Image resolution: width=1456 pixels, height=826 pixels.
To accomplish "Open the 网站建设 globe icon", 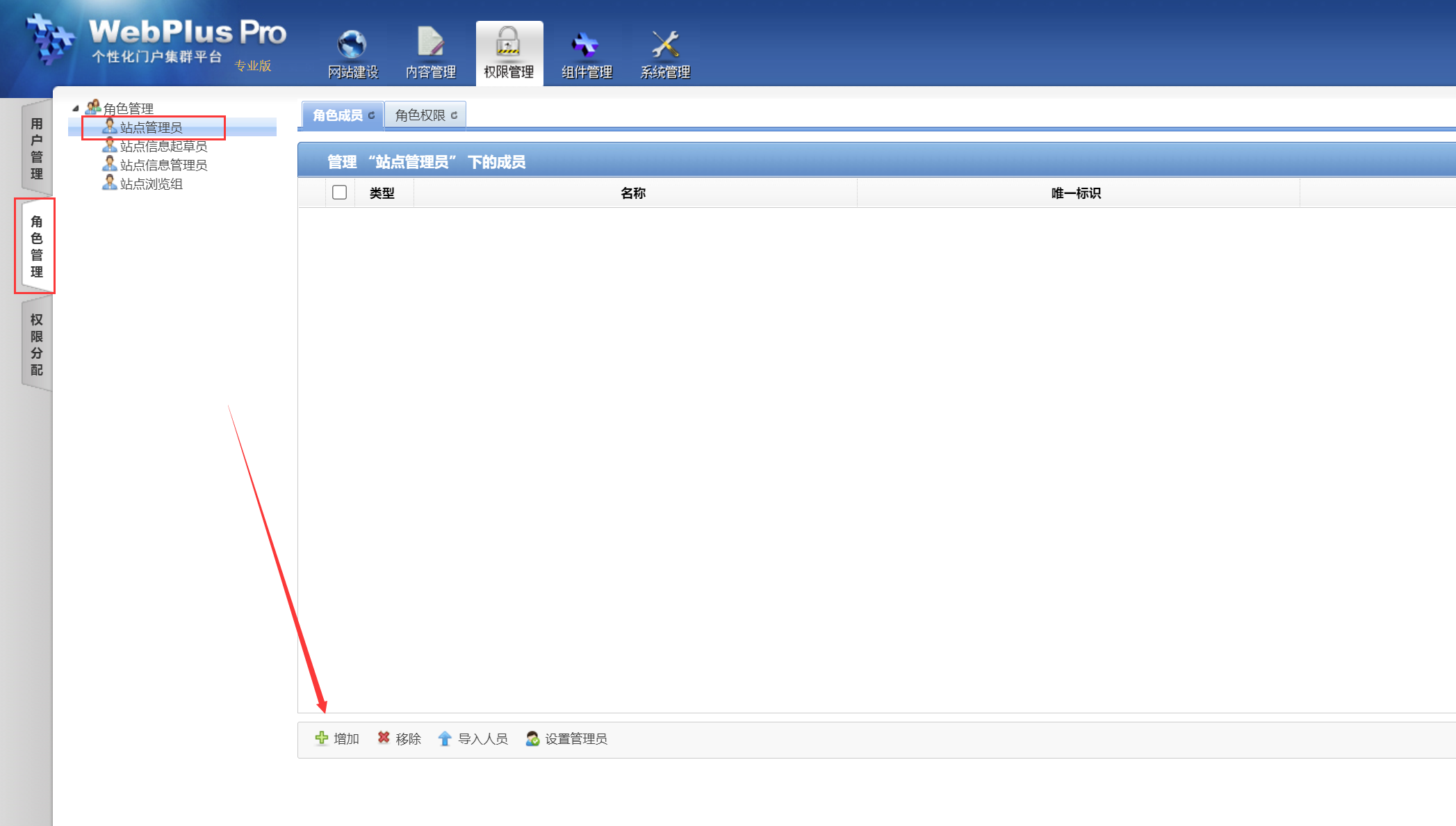I will pos(352,44).
